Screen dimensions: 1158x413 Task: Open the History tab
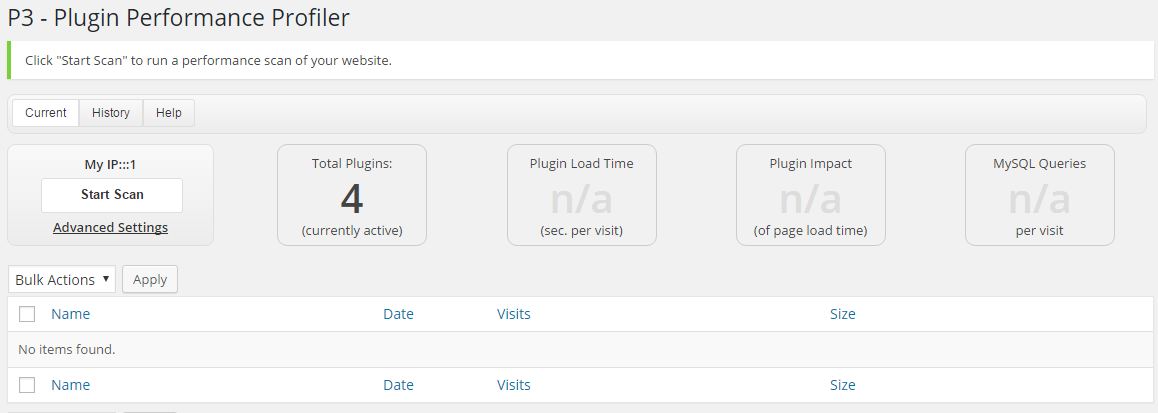[x=111, y=113]
